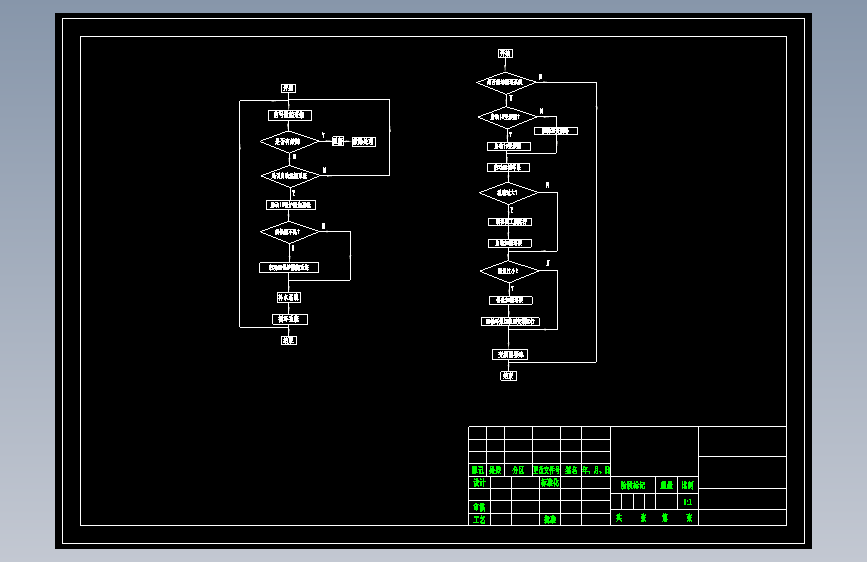
Task: Click the first decision diamond in right flowchart
Action: point(506,83)
